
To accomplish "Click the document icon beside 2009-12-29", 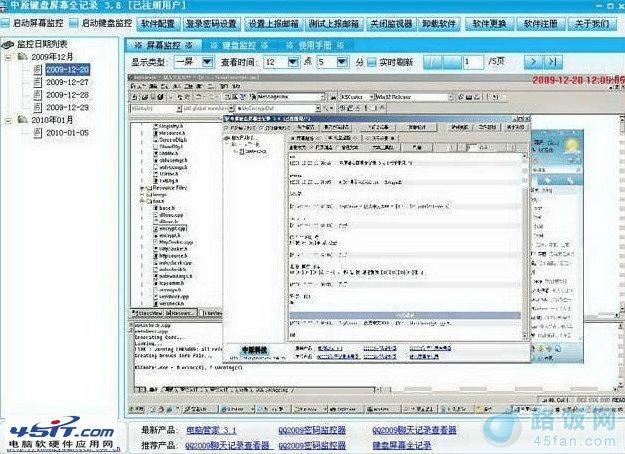I will point(37,107).
